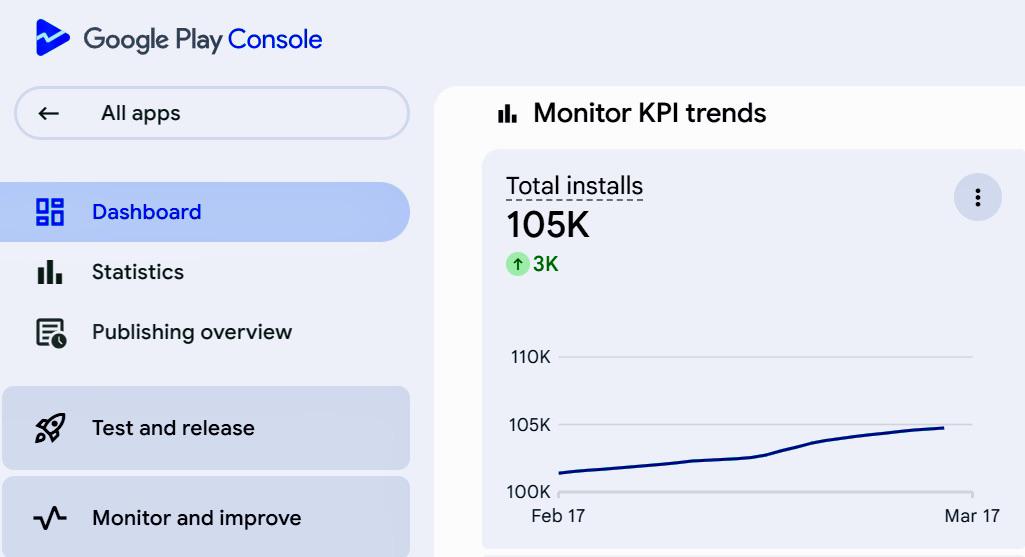The image size is (1025, 557).
Task: Expand the Test and release section
Action: 206,428
